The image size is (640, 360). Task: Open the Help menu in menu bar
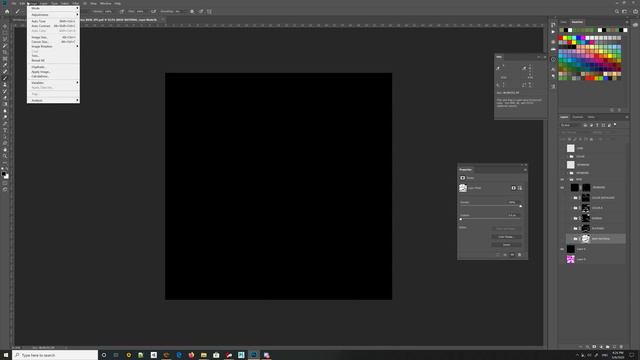click(118, 3)
